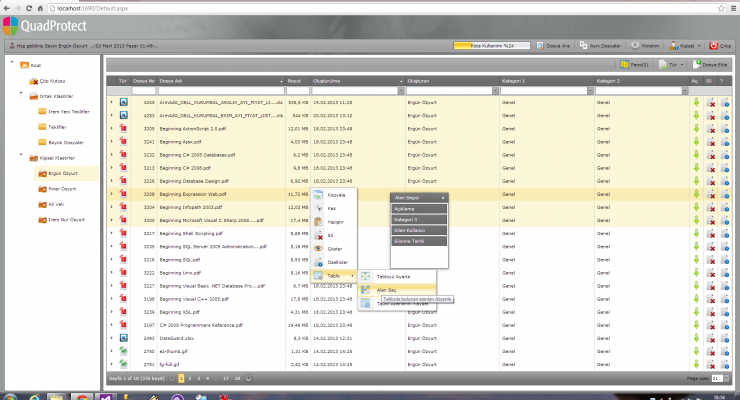Screen dimensions: 740x400
Task: Pick Silinme Tarihi field in Alan Seçici
Action: [x=419, y=241]
